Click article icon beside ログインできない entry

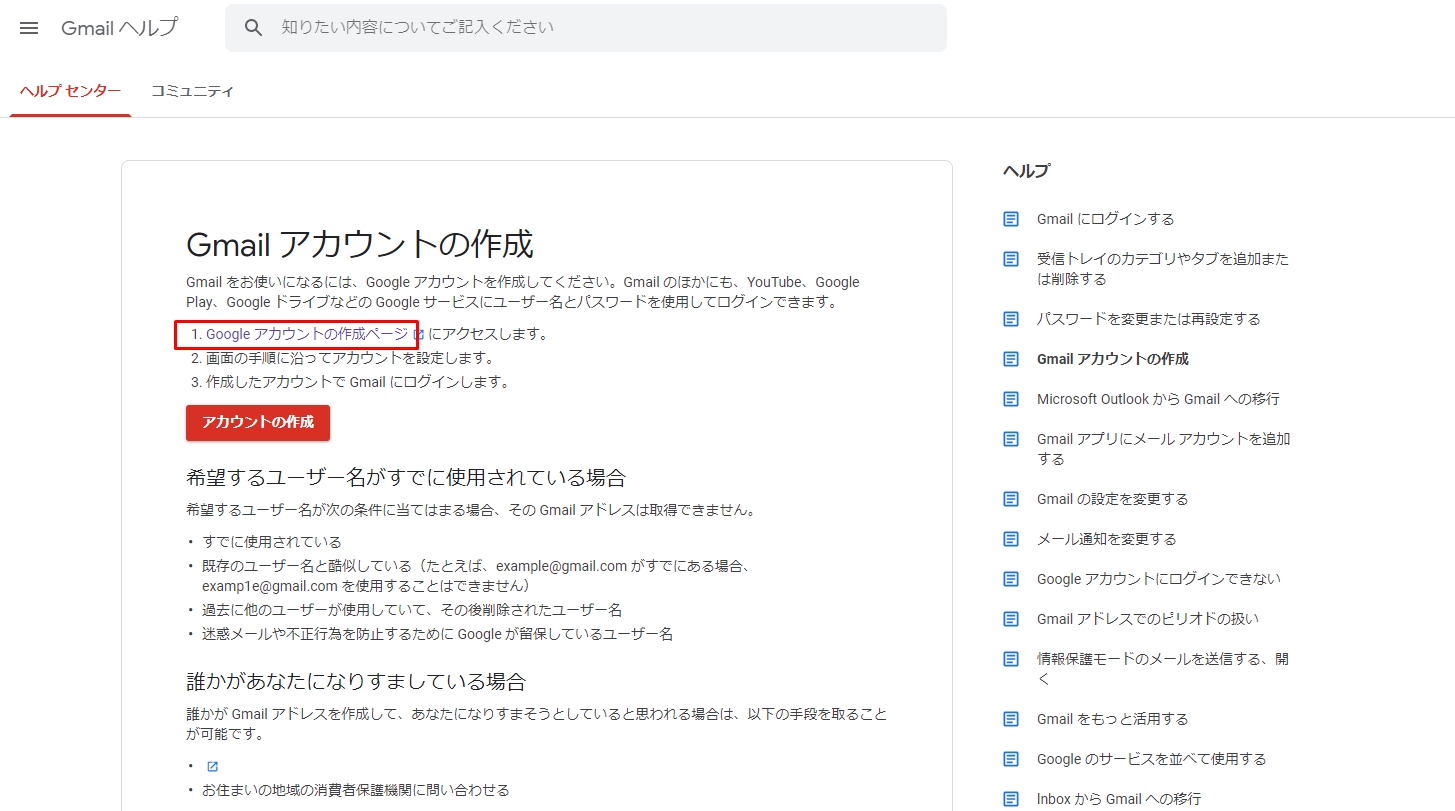click(1011, 579)
